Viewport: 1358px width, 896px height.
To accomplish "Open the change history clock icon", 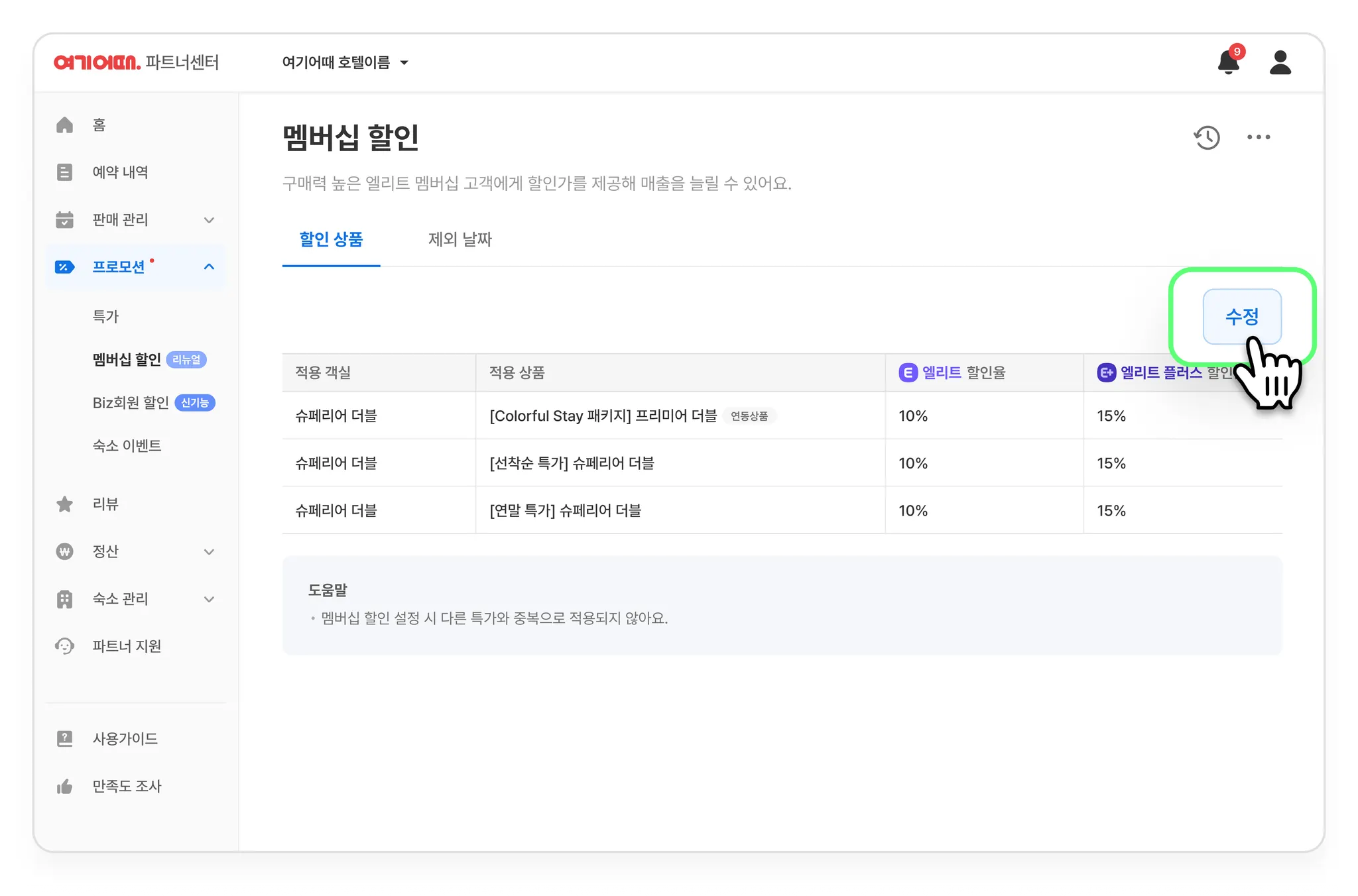I will click(1207, 137).
